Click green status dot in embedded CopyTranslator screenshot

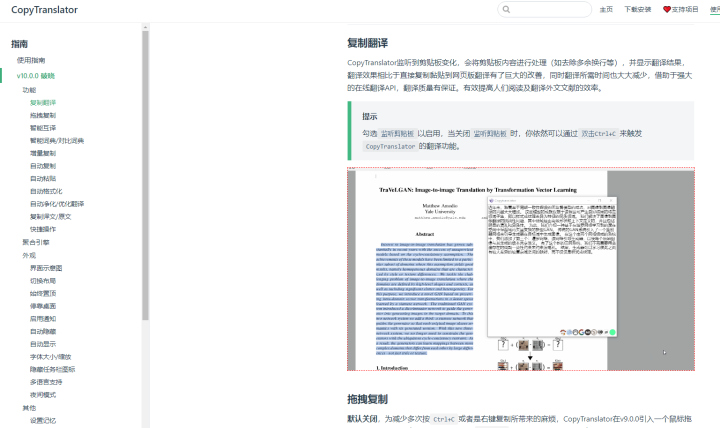(612, 332)
